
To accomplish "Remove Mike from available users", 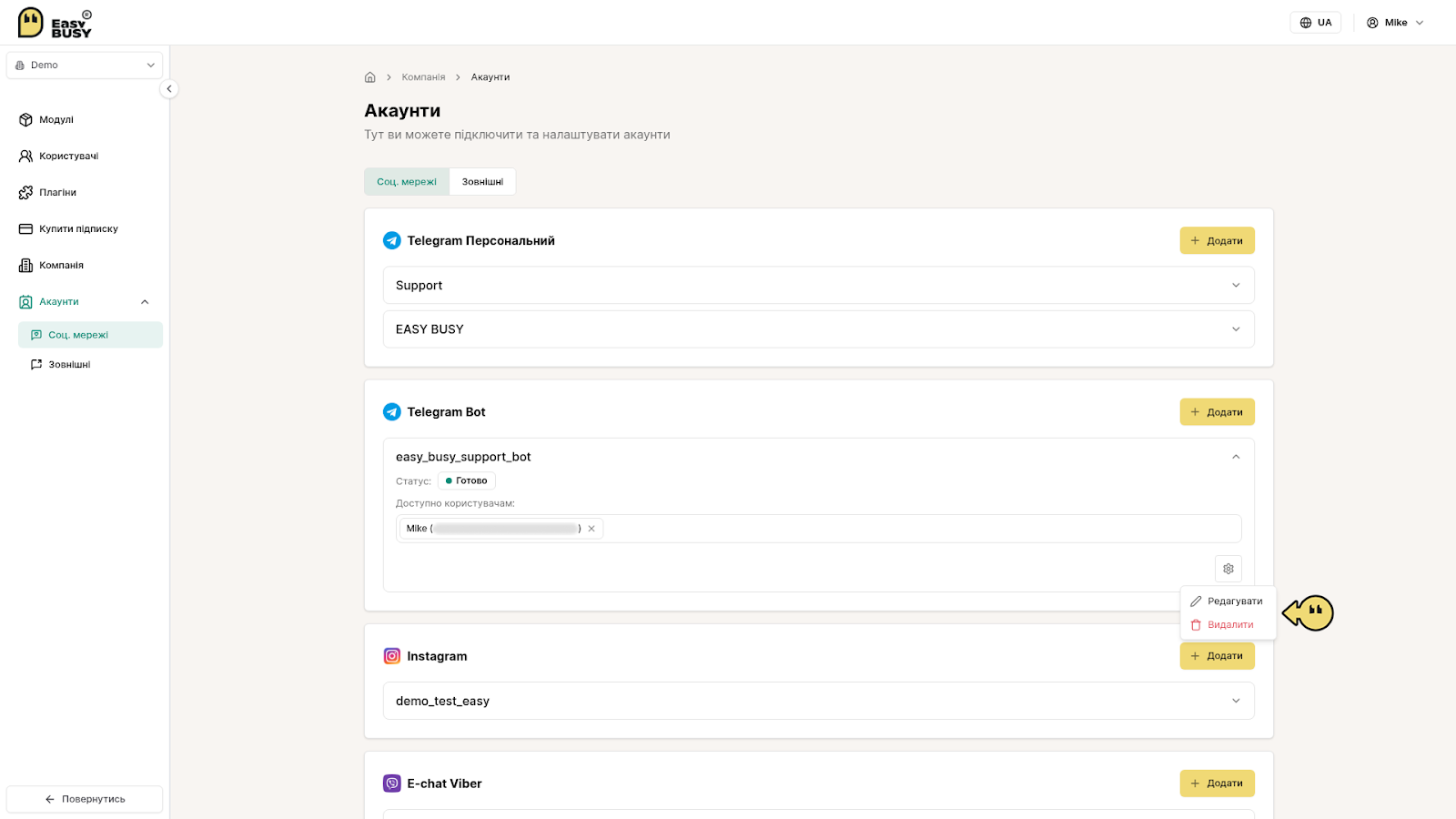I will 591,529.
